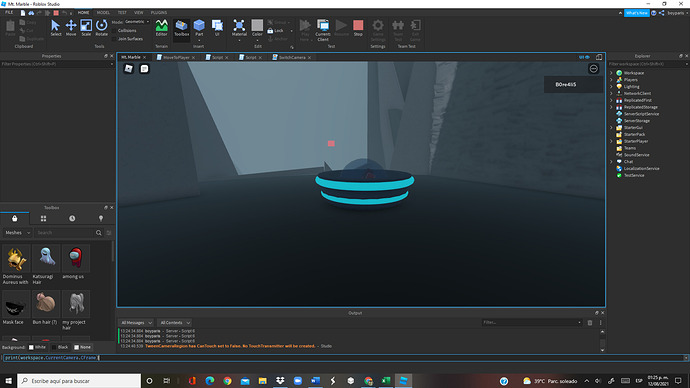Select the Black background option
The image size is (690, 388).
60,347
